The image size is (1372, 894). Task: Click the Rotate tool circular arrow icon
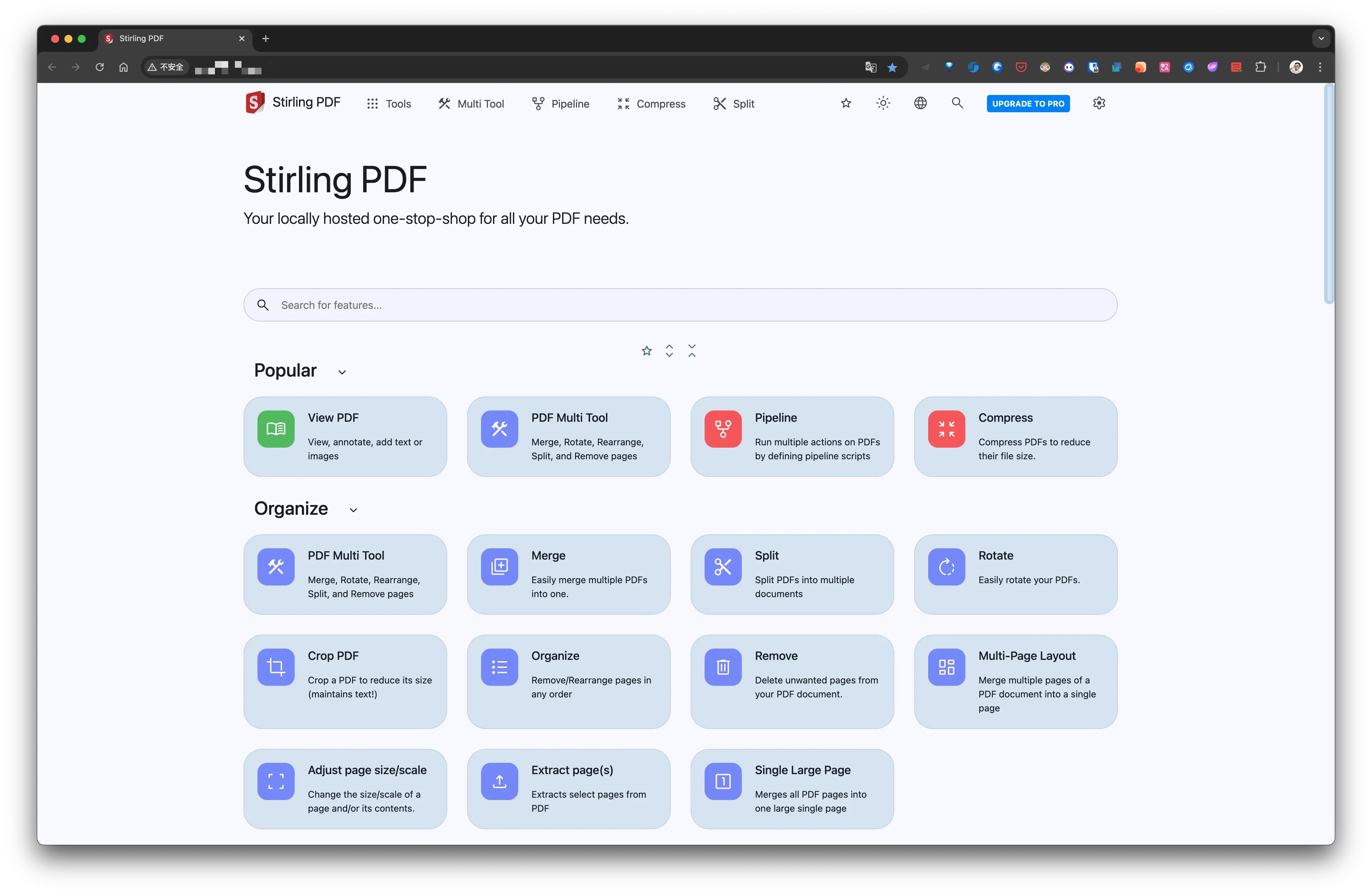click(x=946, y=567)
